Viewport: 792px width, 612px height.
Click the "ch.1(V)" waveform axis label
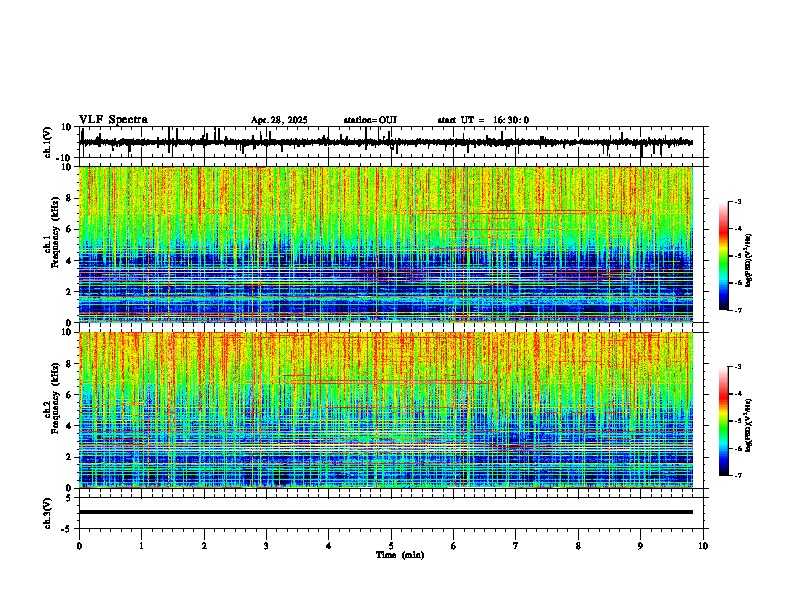(x=48, y=142)
